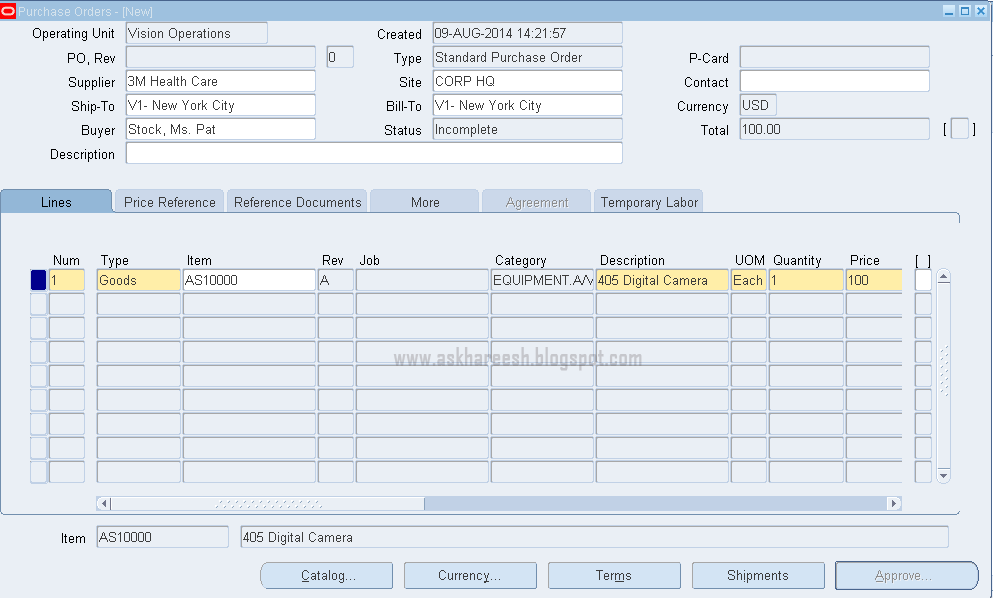
Task: Click bottom item description field
Action: [x=594, y=537]
